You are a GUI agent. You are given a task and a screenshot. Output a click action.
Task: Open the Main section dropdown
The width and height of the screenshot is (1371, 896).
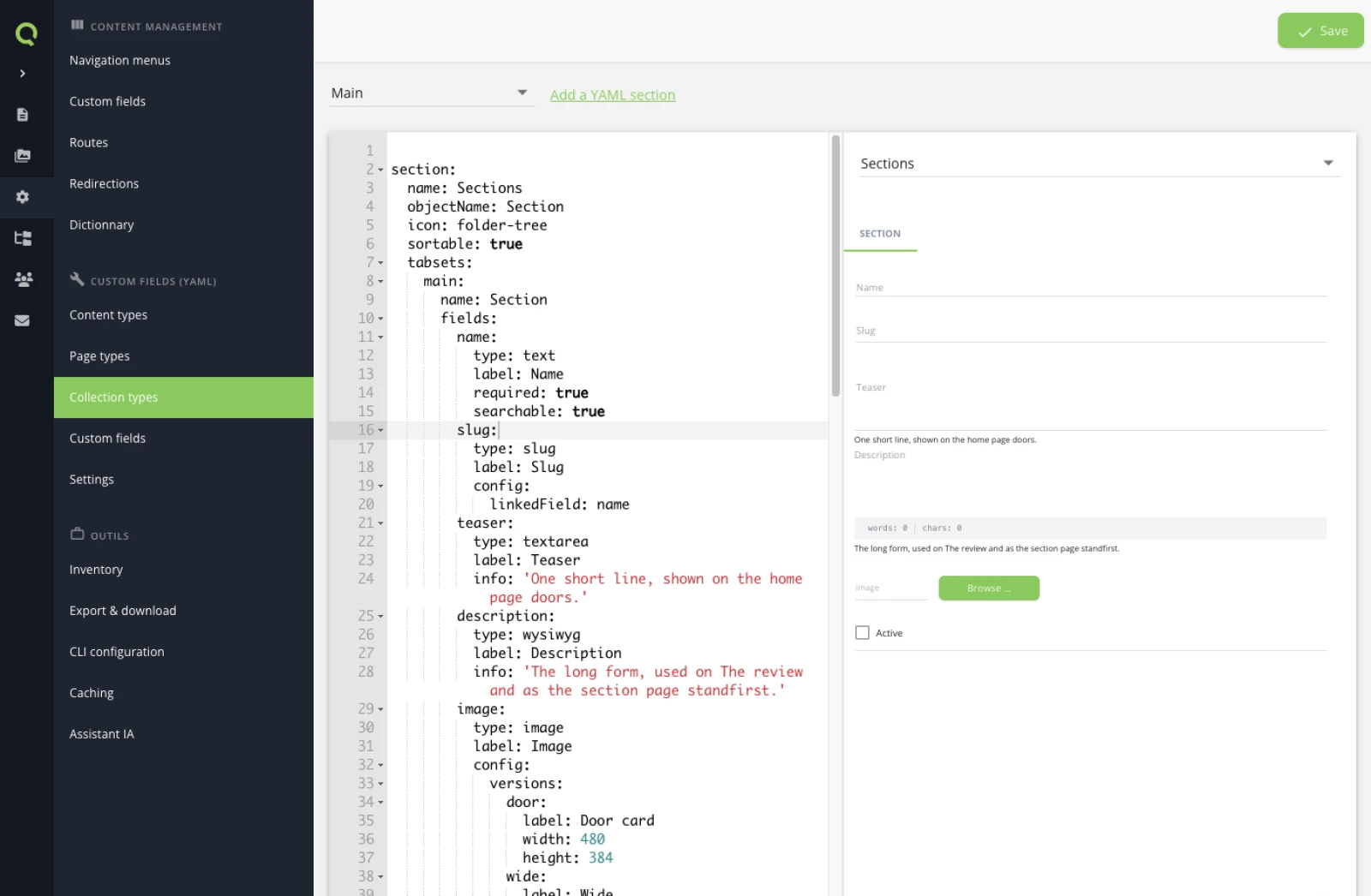coord(431,93)
